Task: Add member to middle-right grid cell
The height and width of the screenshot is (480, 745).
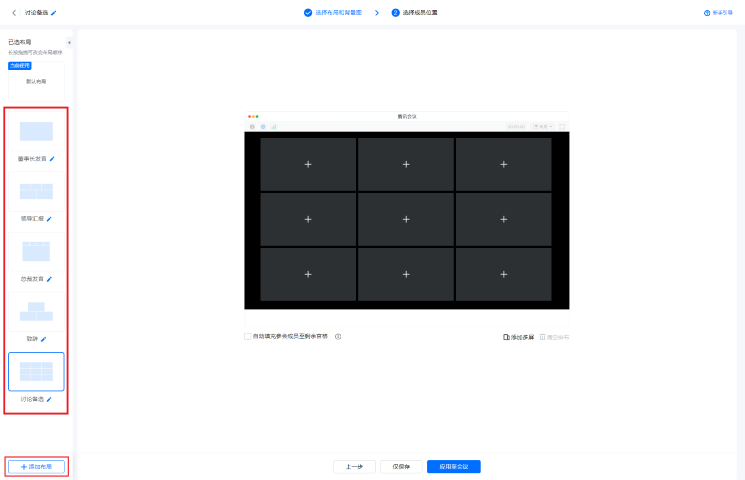Action: (504, 220)
